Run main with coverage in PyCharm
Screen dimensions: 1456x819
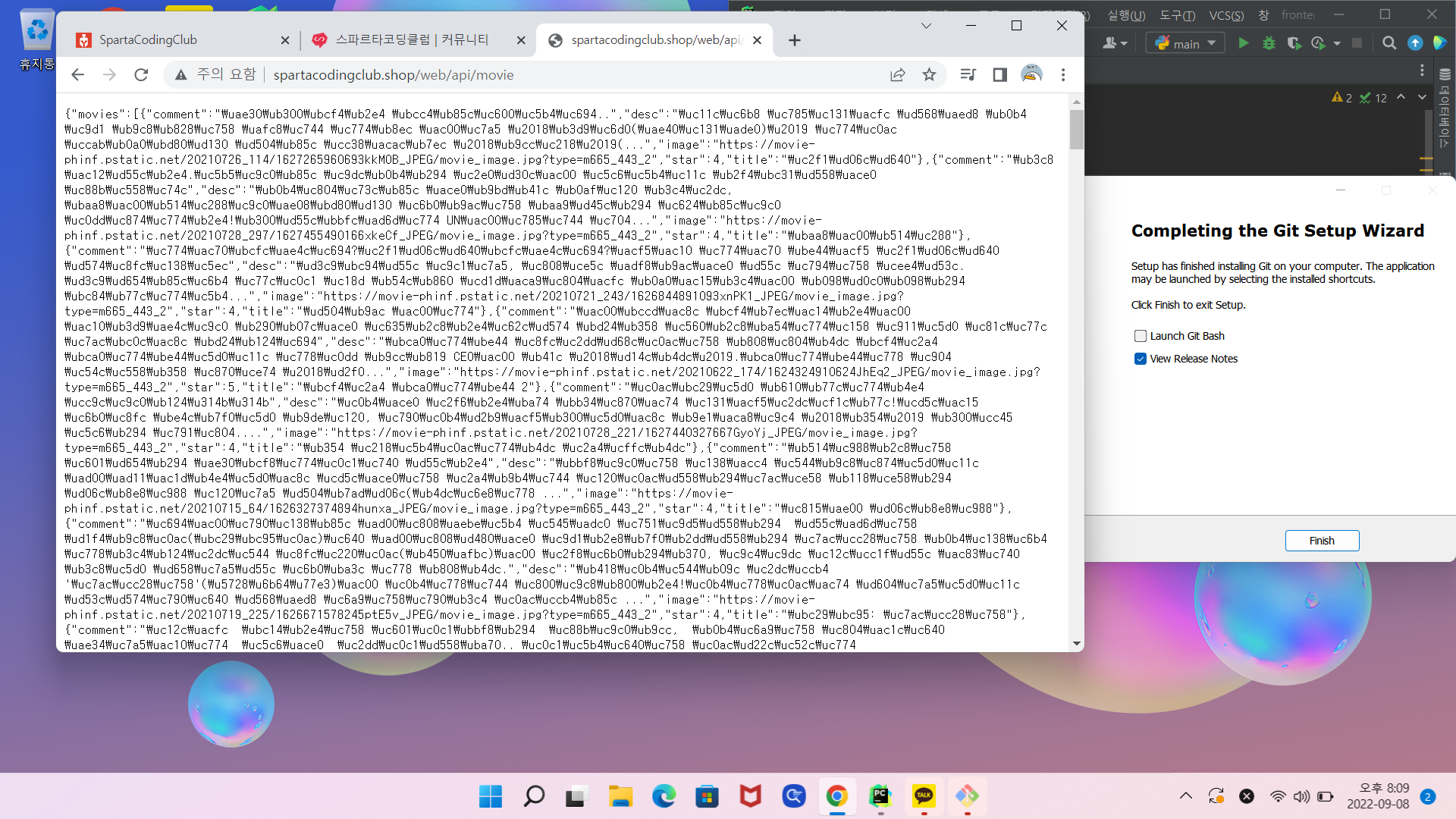coord(1294,43)
